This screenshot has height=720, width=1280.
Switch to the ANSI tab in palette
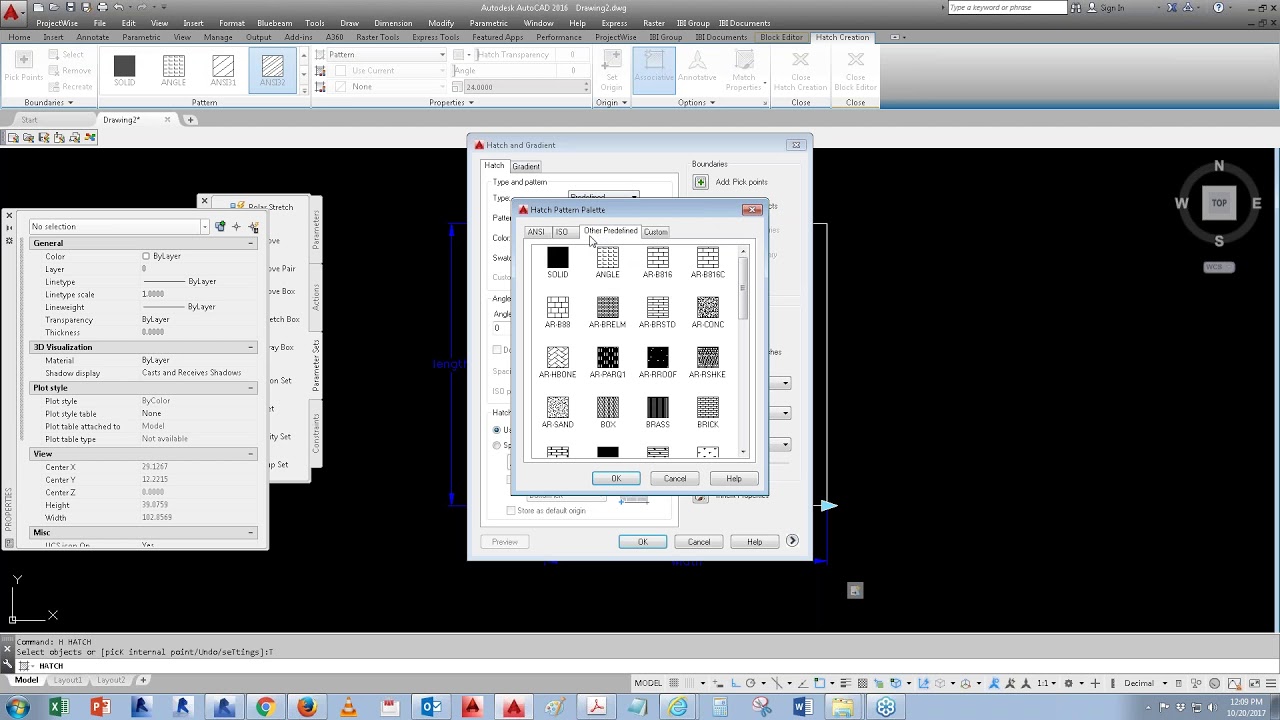coord(536,232)
